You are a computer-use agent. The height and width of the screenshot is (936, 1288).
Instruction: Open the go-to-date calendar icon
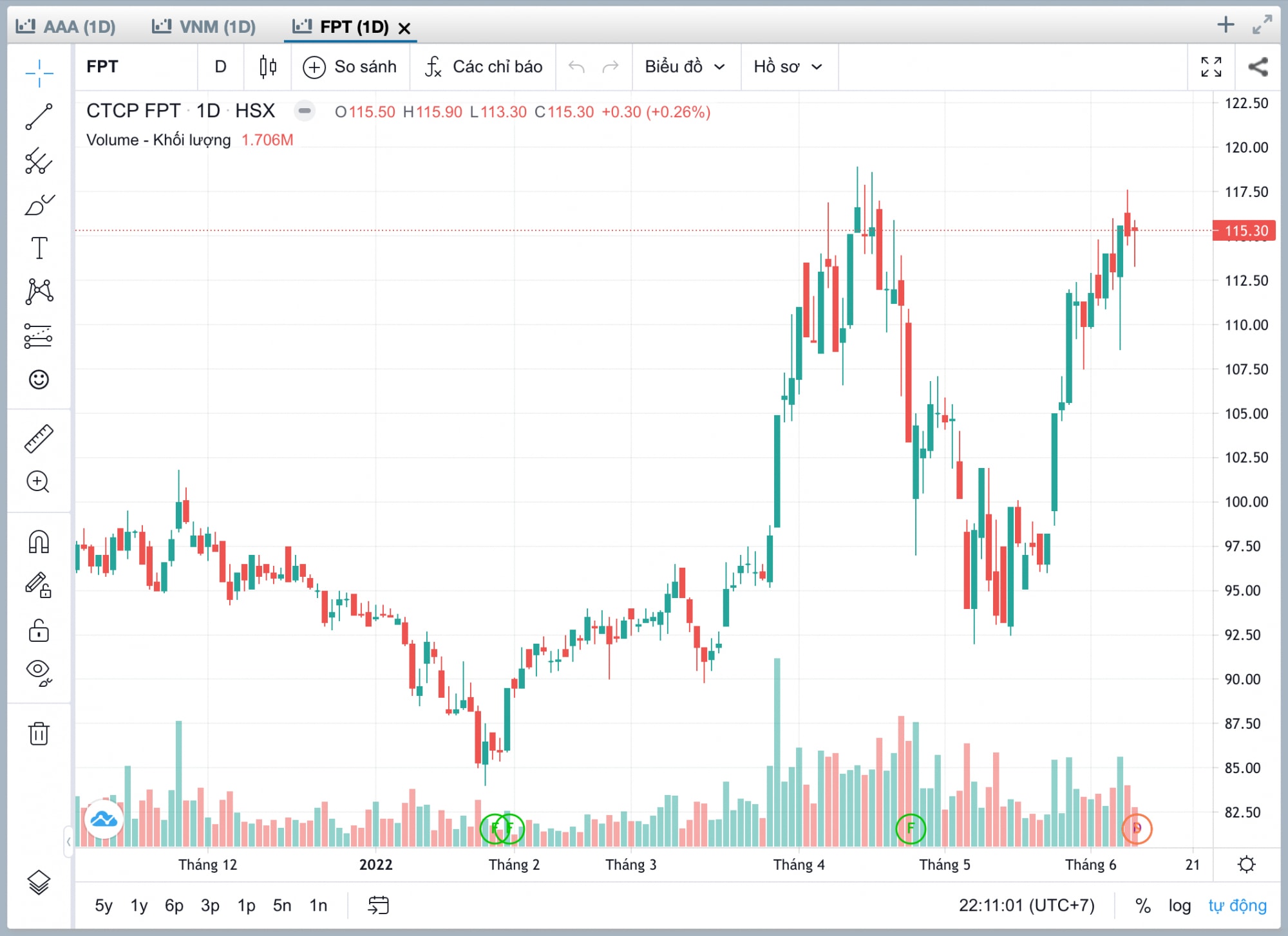378,905
